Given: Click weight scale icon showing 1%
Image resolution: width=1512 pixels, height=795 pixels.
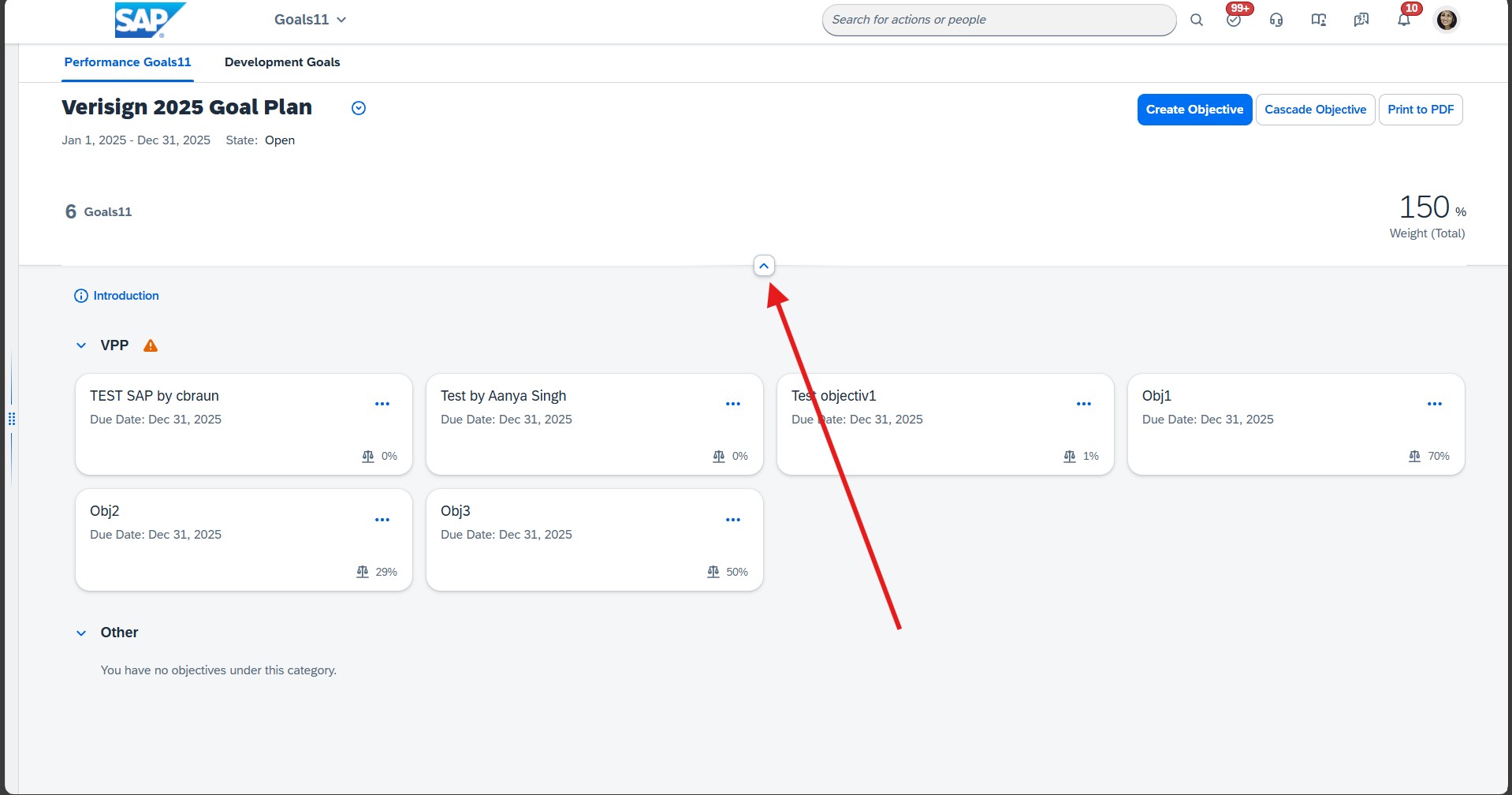Looking at the screenshot, I should [x=1070, y=457].
